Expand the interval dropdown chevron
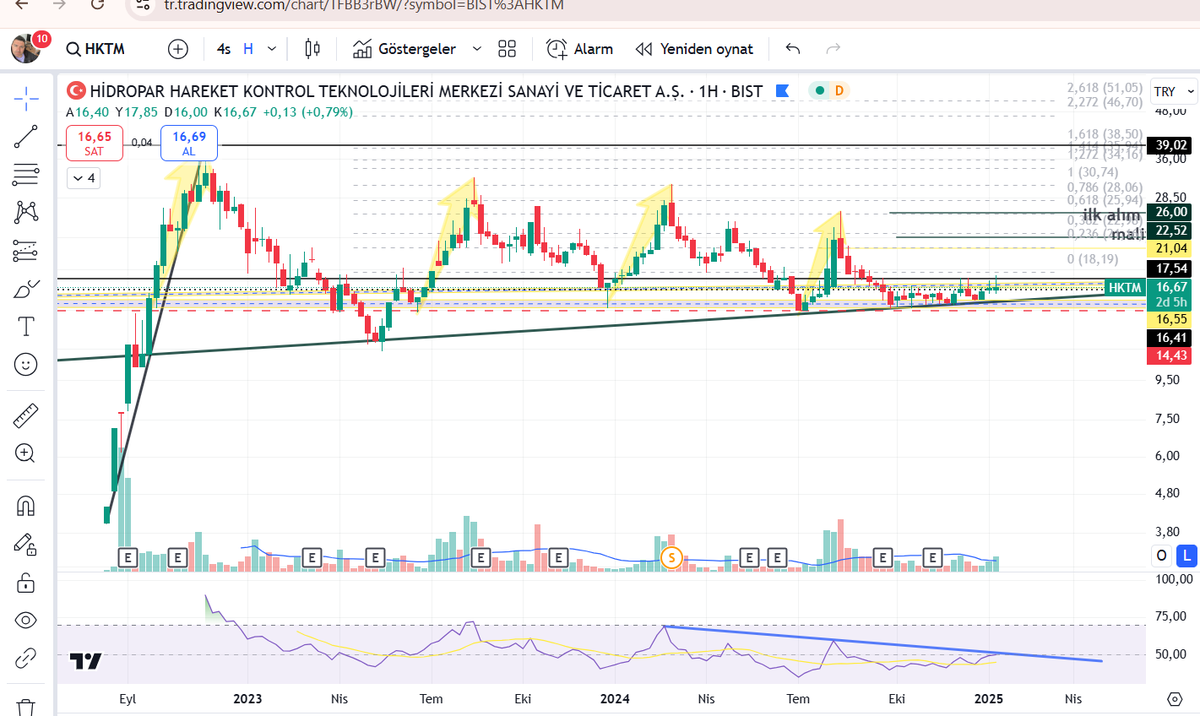Screen dimensions: 1200x716 click(273, 48)
